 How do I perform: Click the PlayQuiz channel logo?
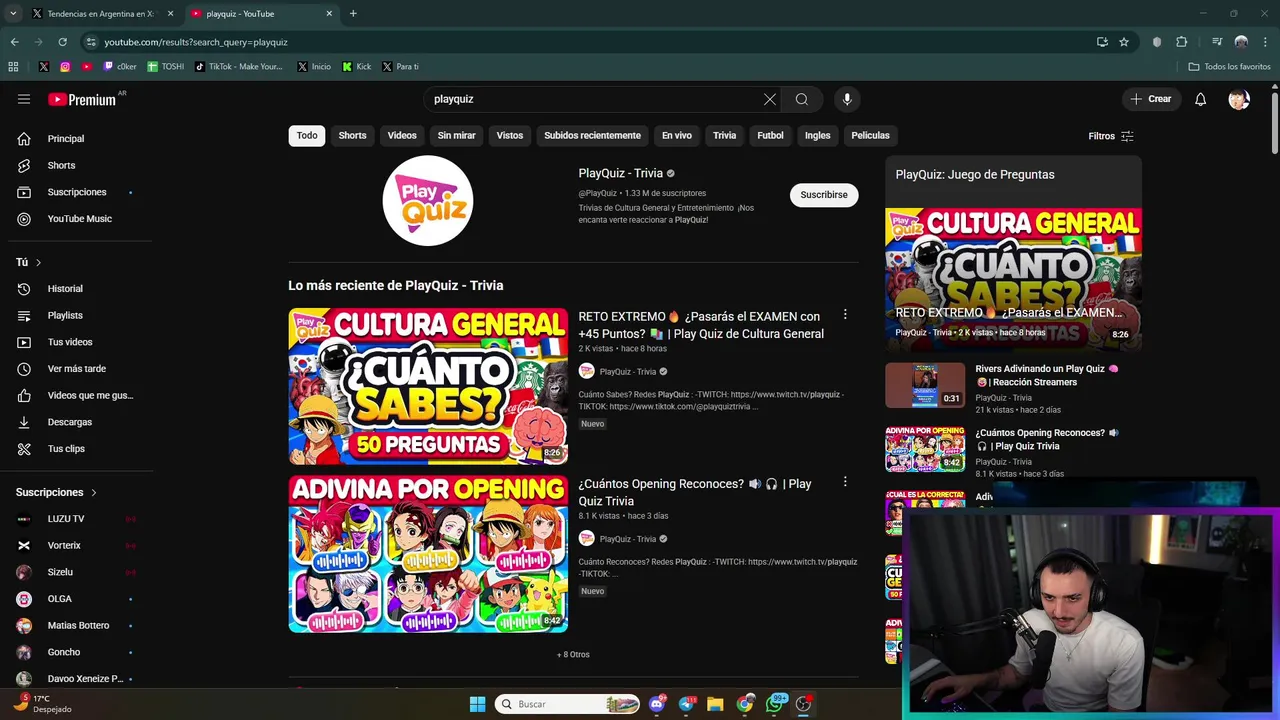tap(428, 200)
